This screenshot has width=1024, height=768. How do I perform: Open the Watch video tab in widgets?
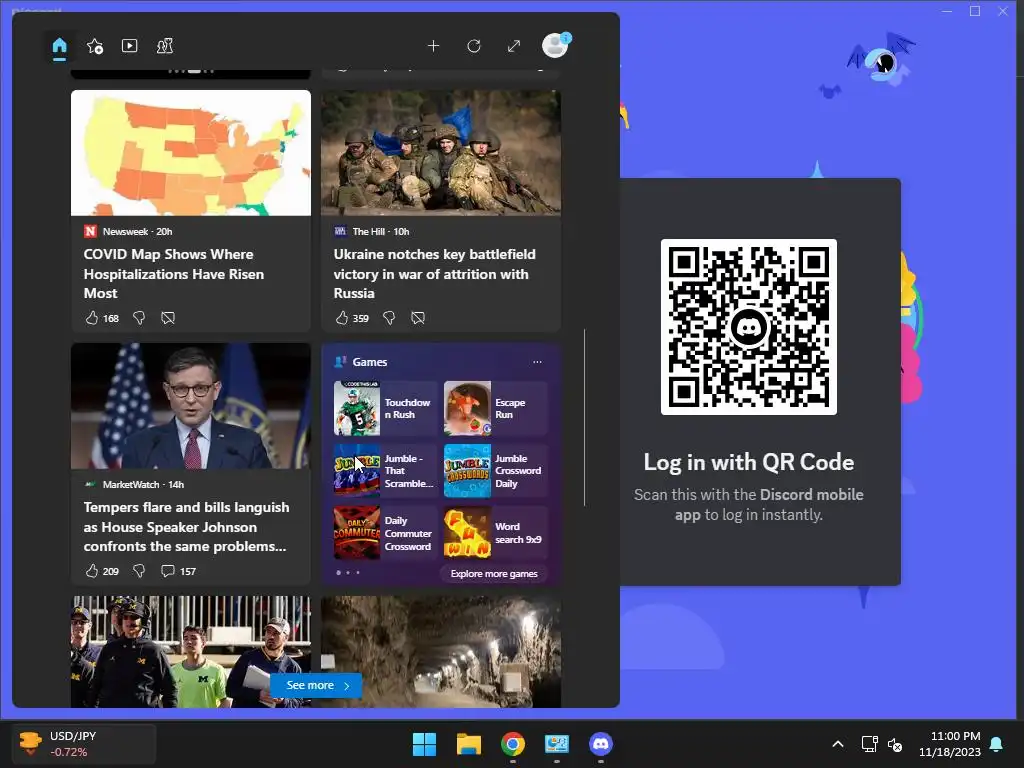tap(129, 46)
